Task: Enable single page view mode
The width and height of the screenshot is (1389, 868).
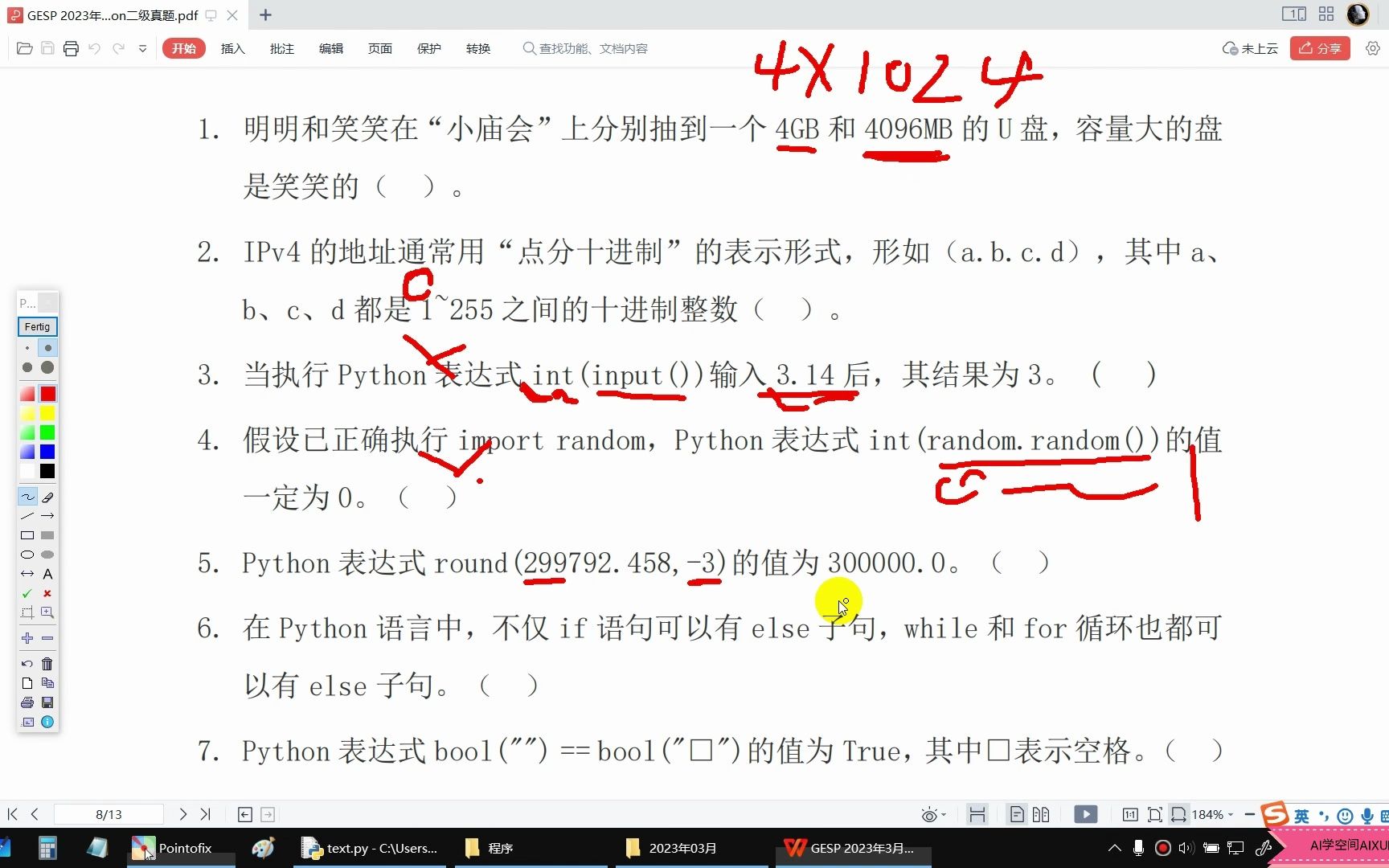Action: (x=1018, y=813)
